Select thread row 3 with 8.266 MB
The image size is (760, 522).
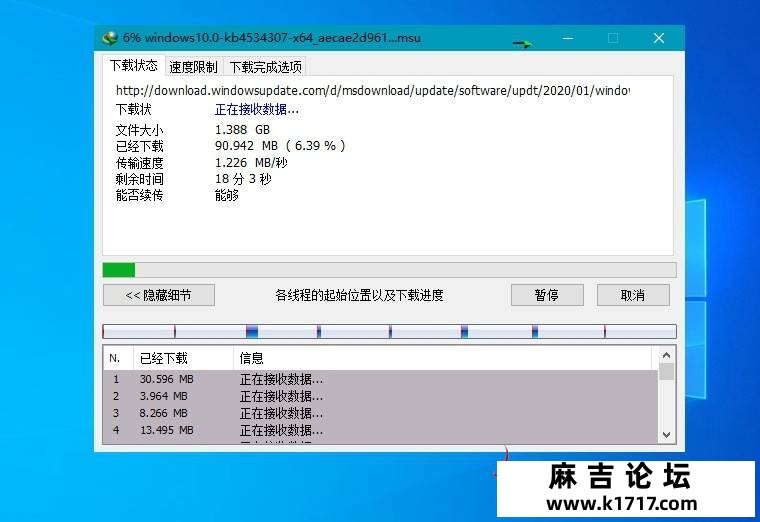pyautogui.click(x=380, y=413)
